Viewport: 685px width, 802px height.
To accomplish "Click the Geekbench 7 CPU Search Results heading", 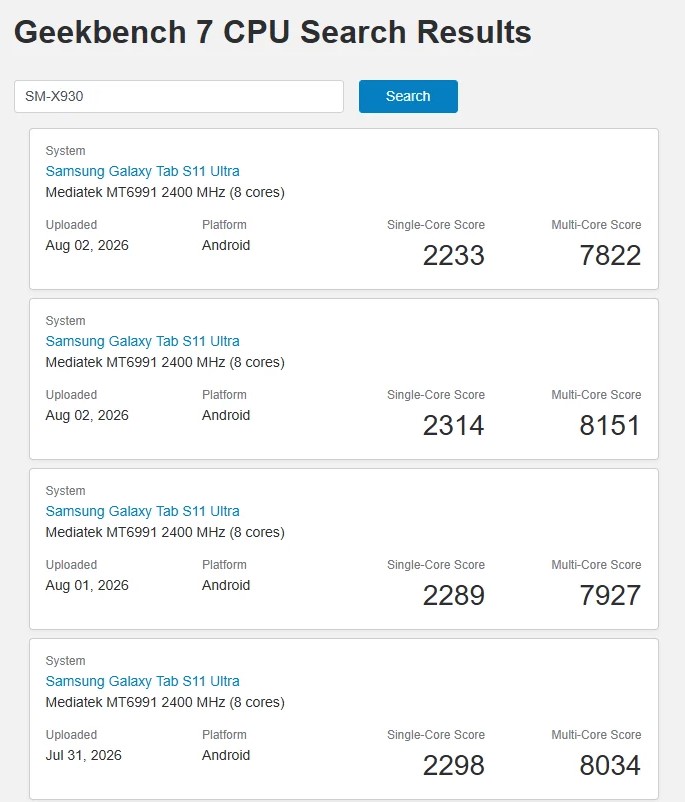I will [273, 32].
